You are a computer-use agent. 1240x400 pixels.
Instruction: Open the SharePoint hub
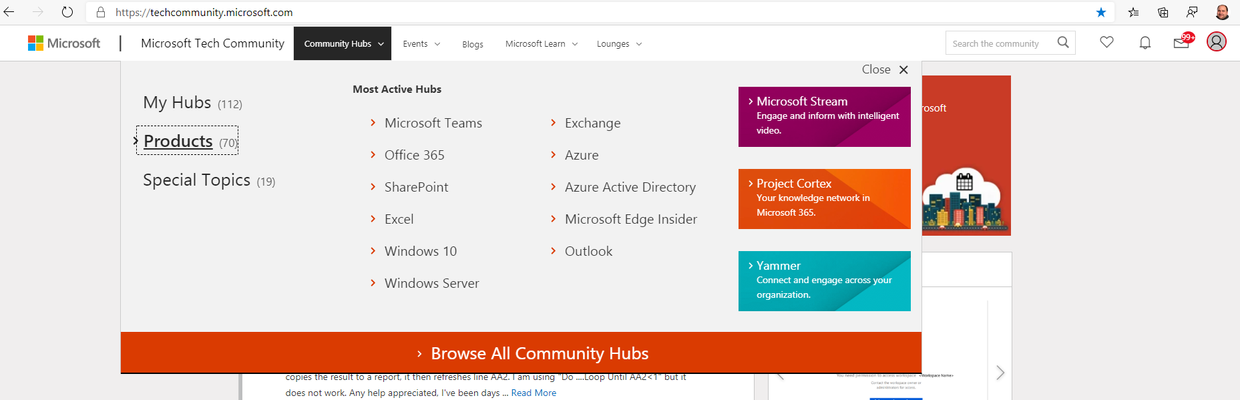(x=416, y=187)
